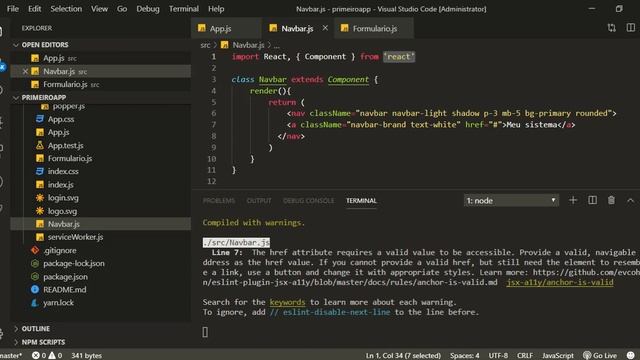Select App.js in Open Editors list
Screen dimensions: 640x360
pos(100,58)
